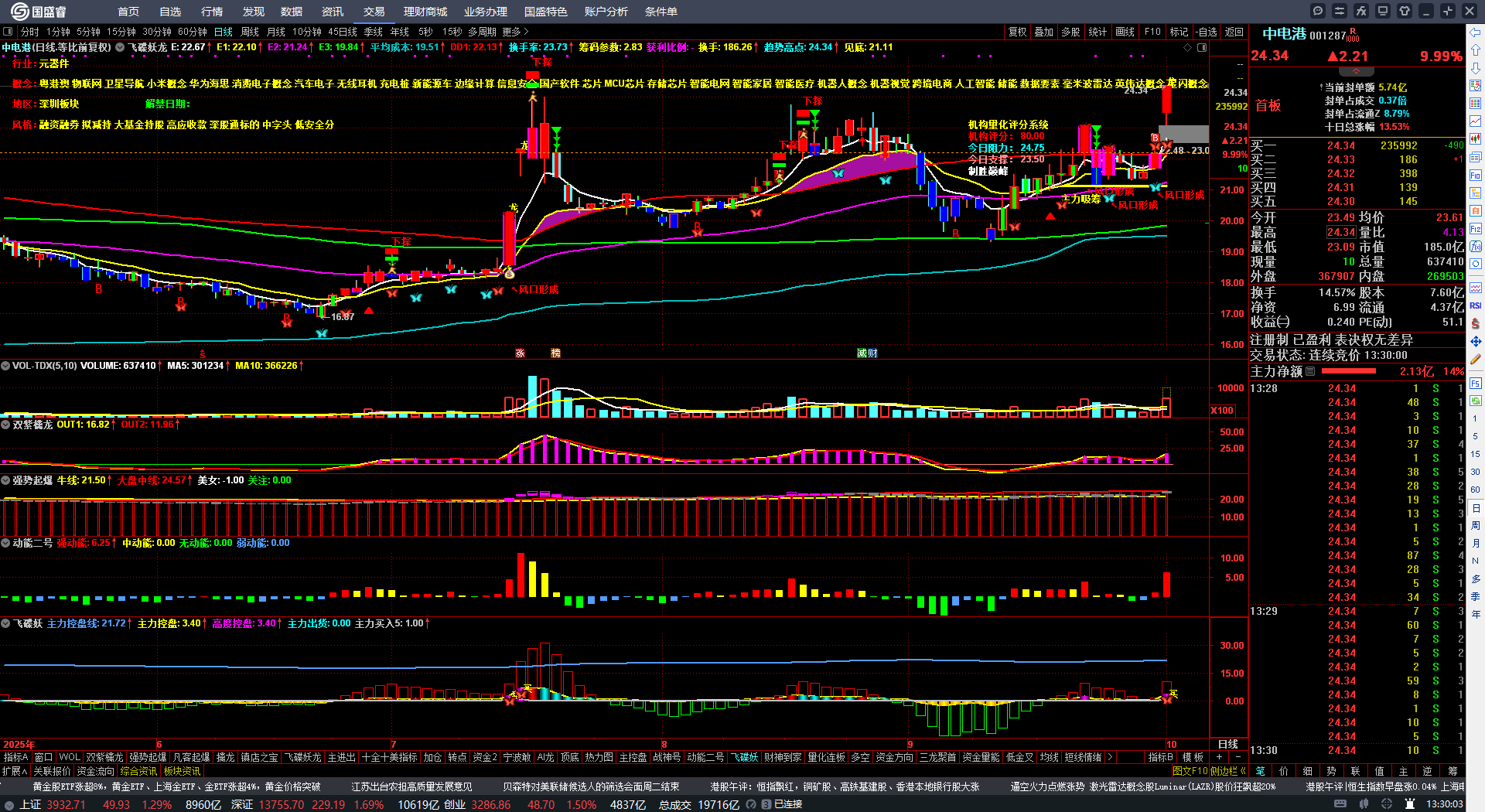Image resolution: width=1485 pixels, height=812 pixels.
Task: Open the fx formula manager icon
Action: click(x=1361, y=11)
